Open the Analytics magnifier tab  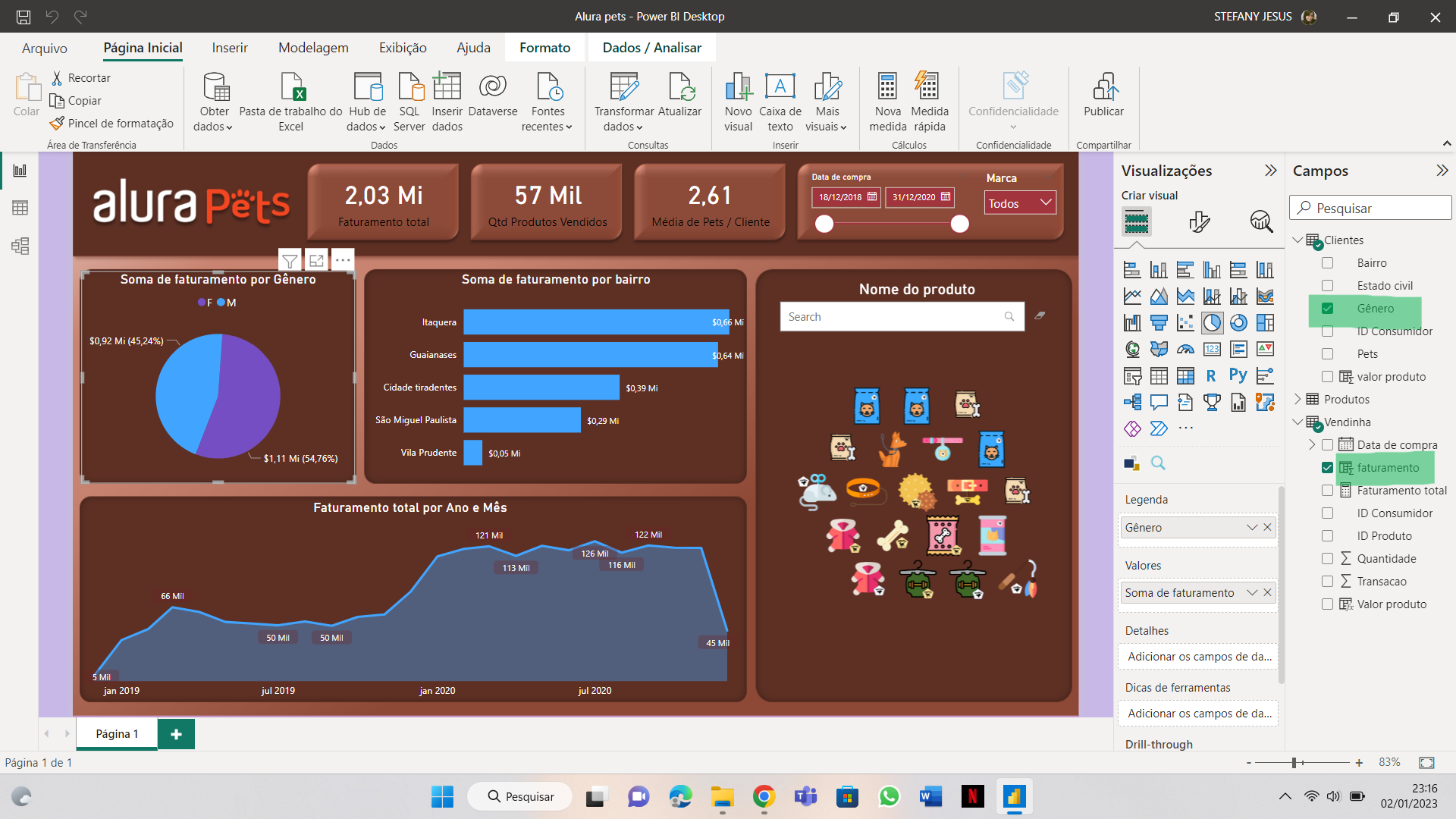coord(1261,221)
